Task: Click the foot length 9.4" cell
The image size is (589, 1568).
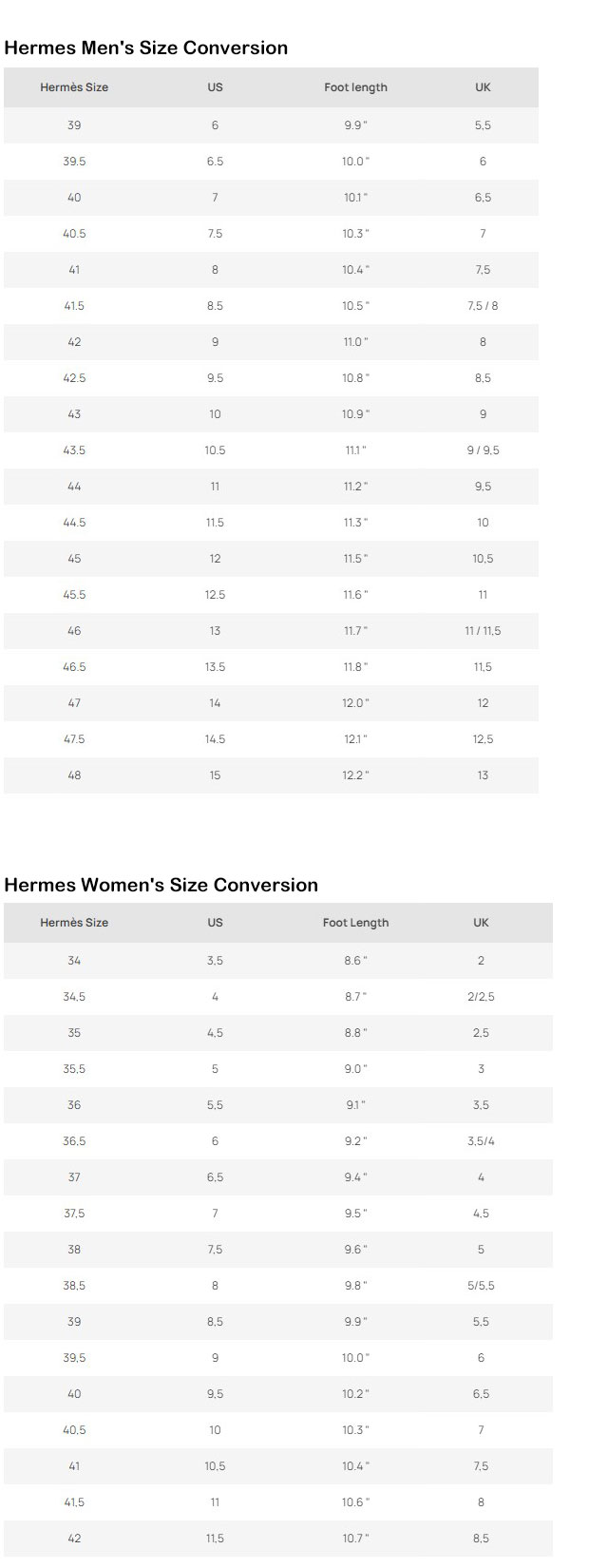Action: 355,1177
